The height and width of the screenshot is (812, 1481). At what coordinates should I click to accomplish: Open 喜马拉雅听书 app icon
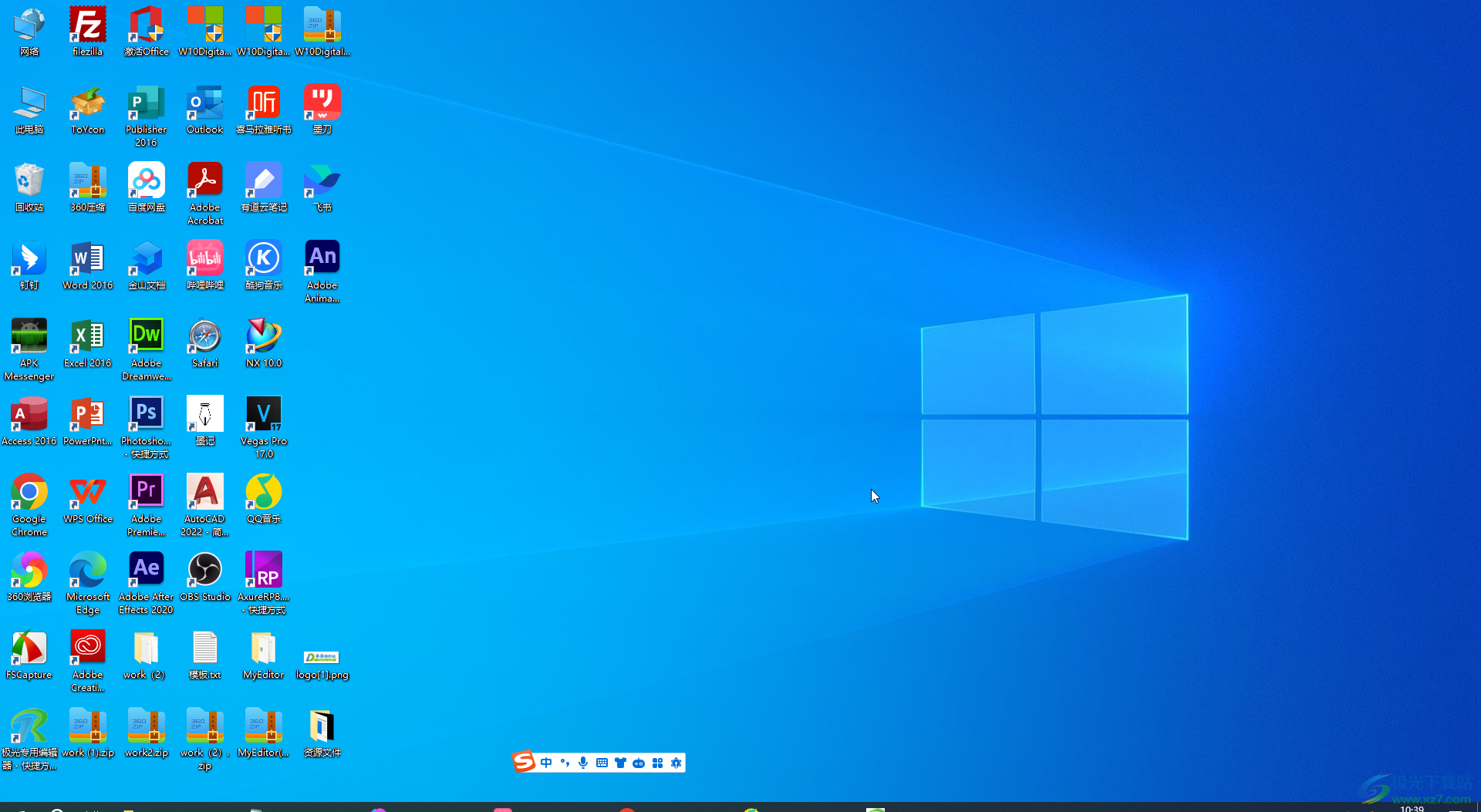264,110
